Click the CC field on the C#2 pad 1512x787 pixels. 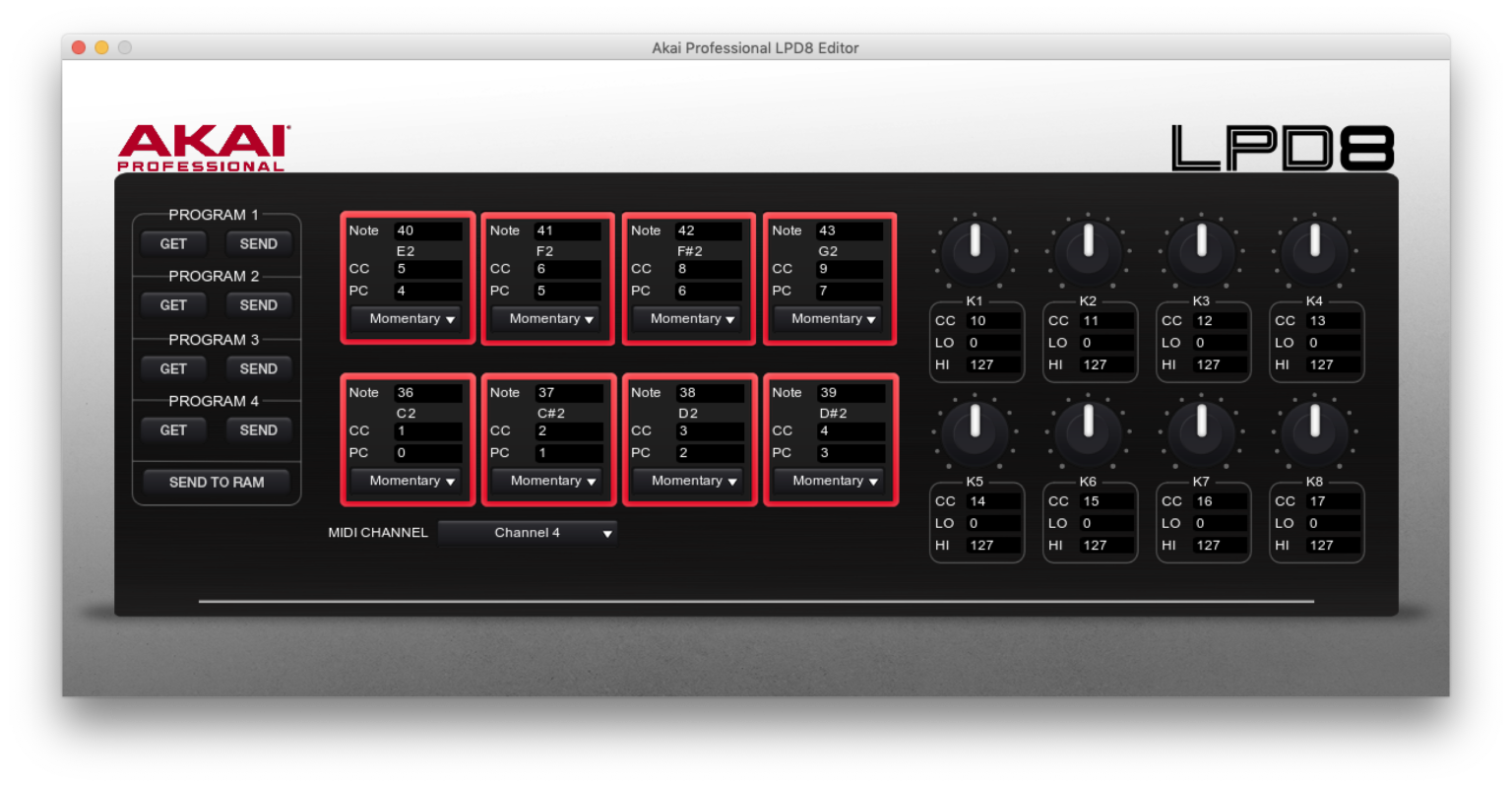[x=569, y=431]
